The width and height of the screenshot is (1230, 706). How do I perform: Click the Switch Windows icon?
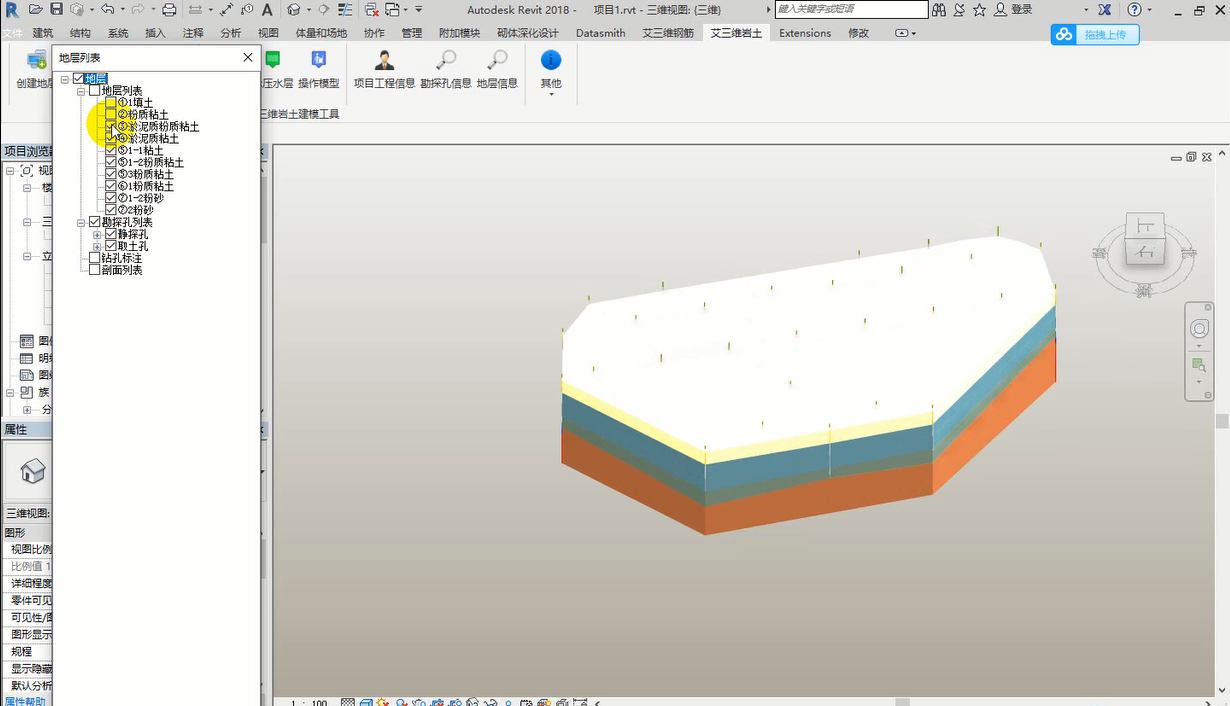[393, 9]
